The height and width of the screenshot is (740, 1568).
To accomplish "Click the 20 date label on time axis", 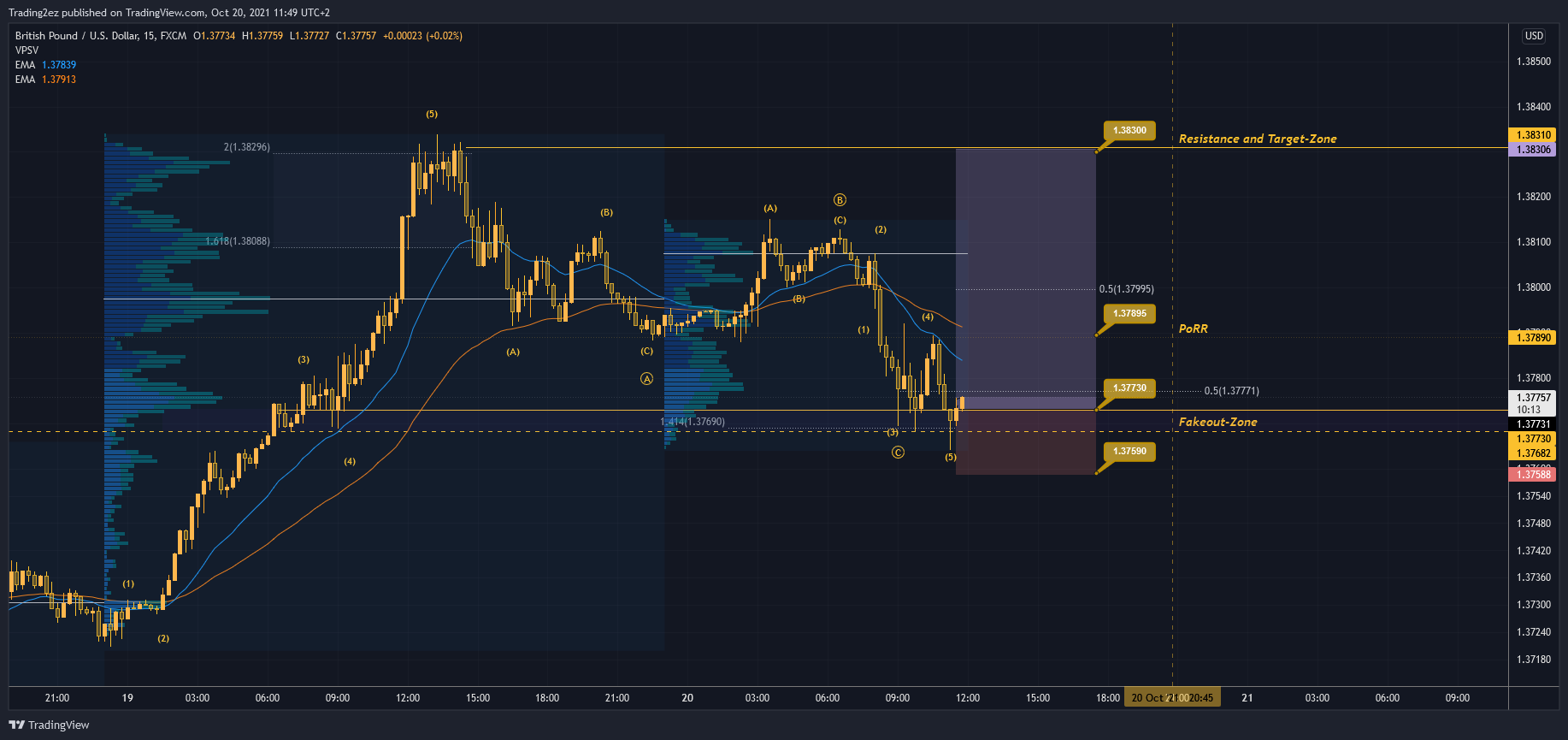I will (x=687, y=698).
